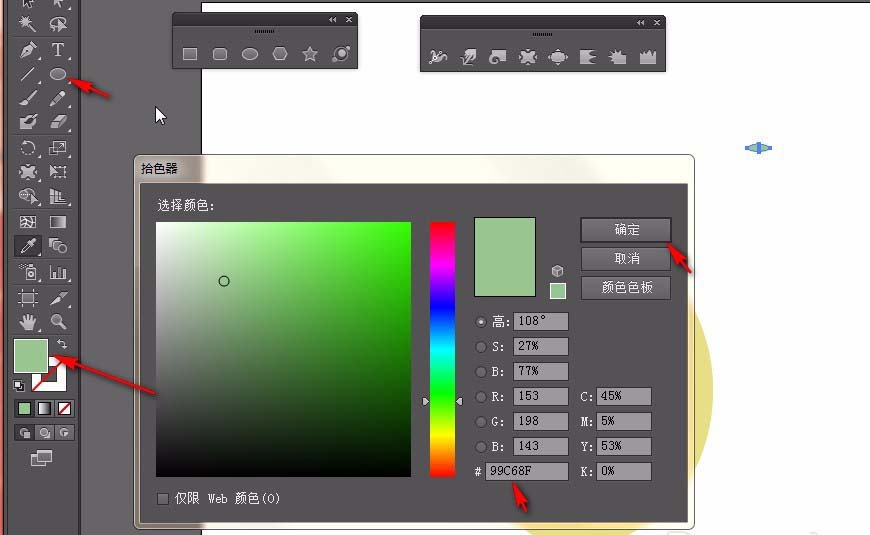Click the green fill color swatch in toolbar
The height and width of the screenshot is (535, 870).
click(31, 356)
